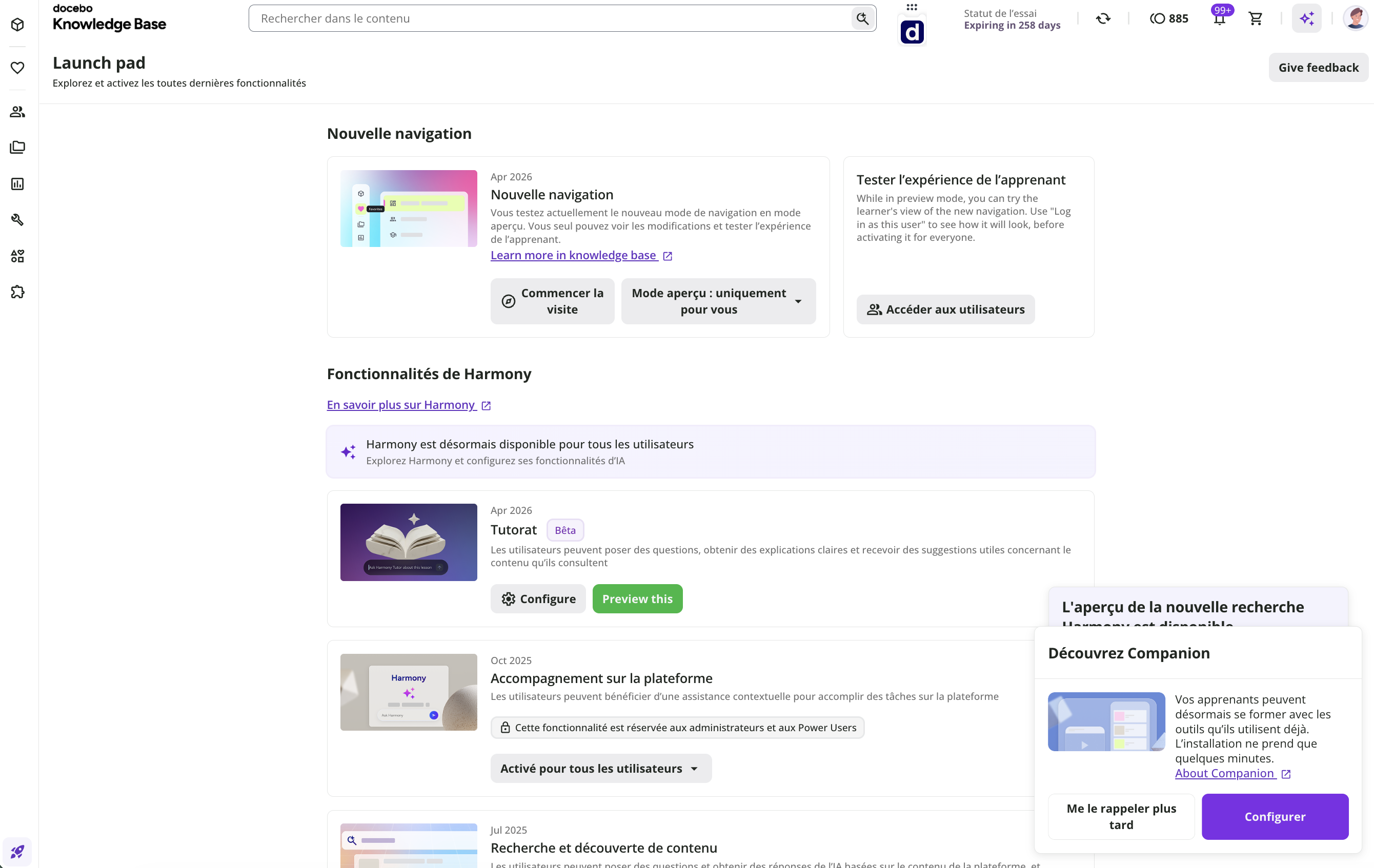Open the cube home icon in sidebar

pyautogui.click(x=18, y=25)
